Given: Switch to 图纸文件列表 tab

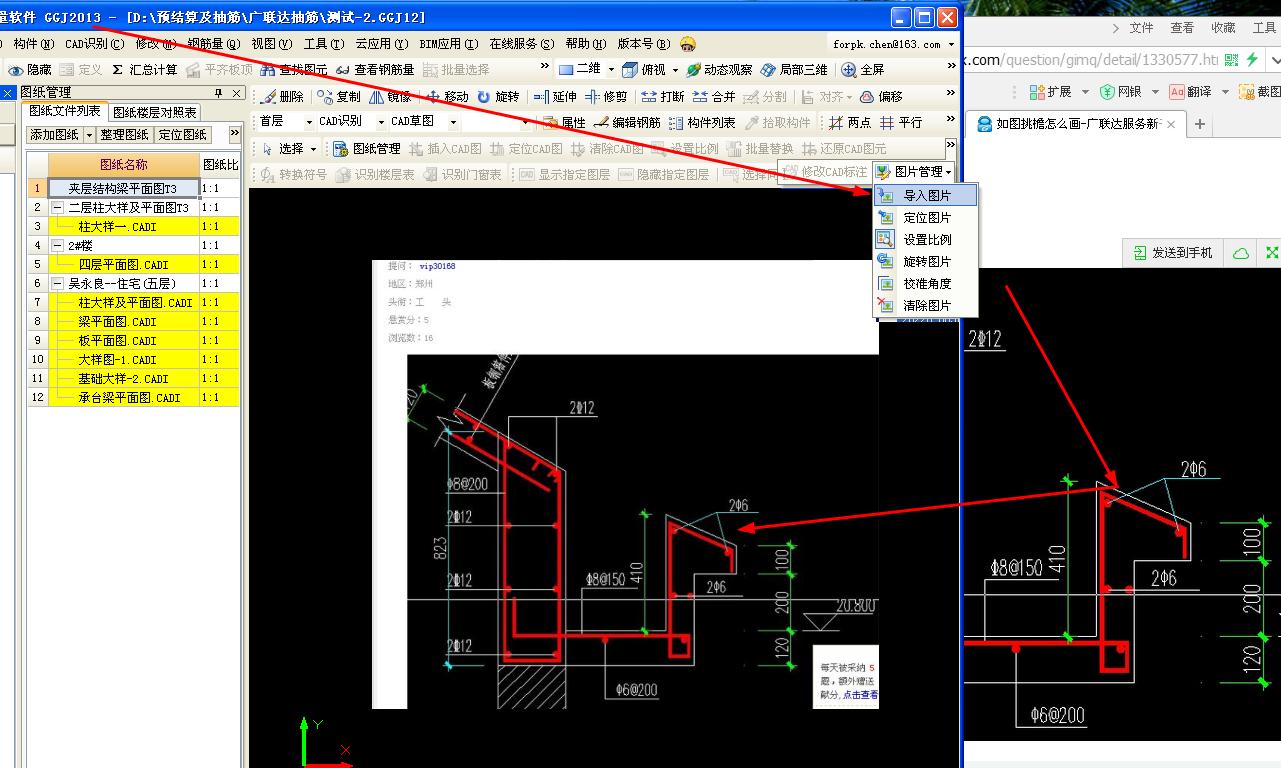Looking at the screenshot, I should [x=65, y=111].
